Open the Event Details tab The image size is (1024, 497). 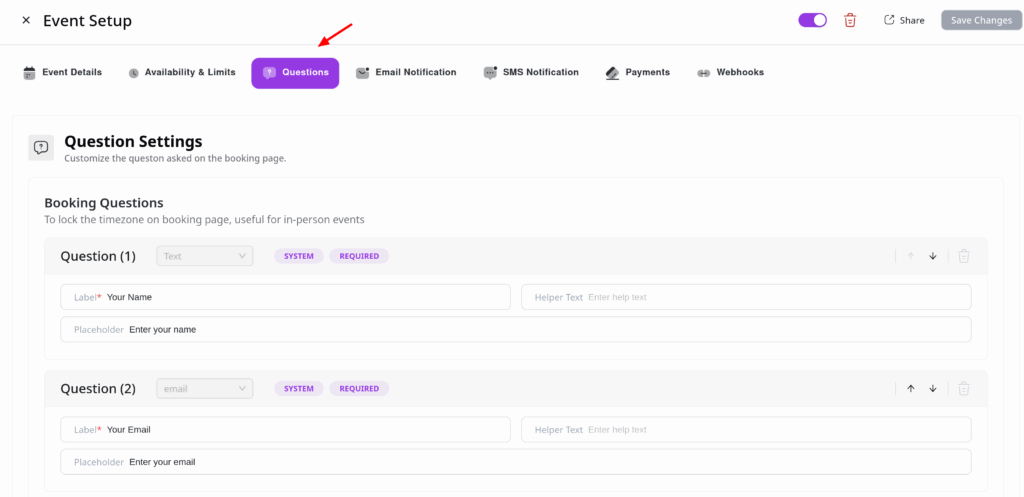[62, 72]
